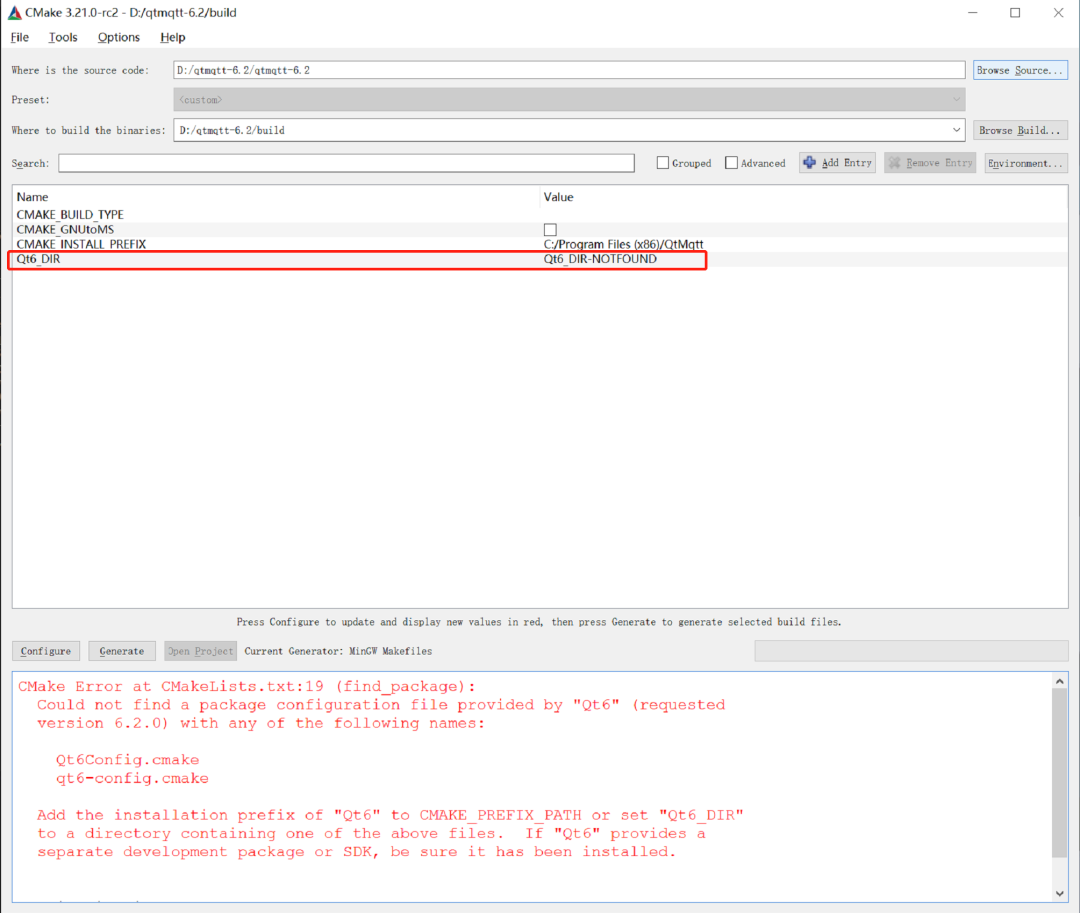Click the Value column header
This screenshot has height=913, width=1080.
coord(558,197)
